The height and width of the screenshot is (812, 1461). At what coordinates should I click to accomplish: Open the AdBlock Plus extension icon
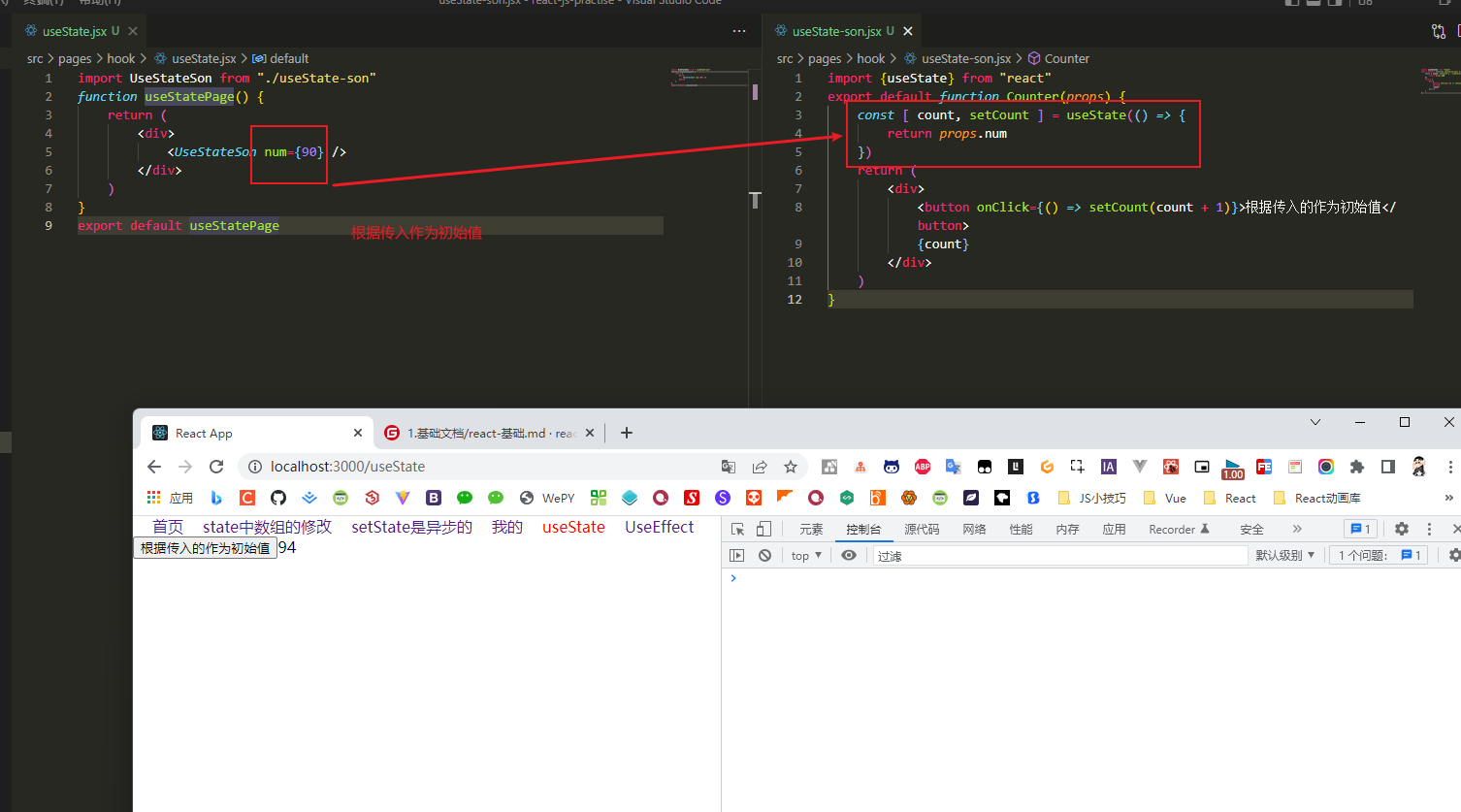923,467
